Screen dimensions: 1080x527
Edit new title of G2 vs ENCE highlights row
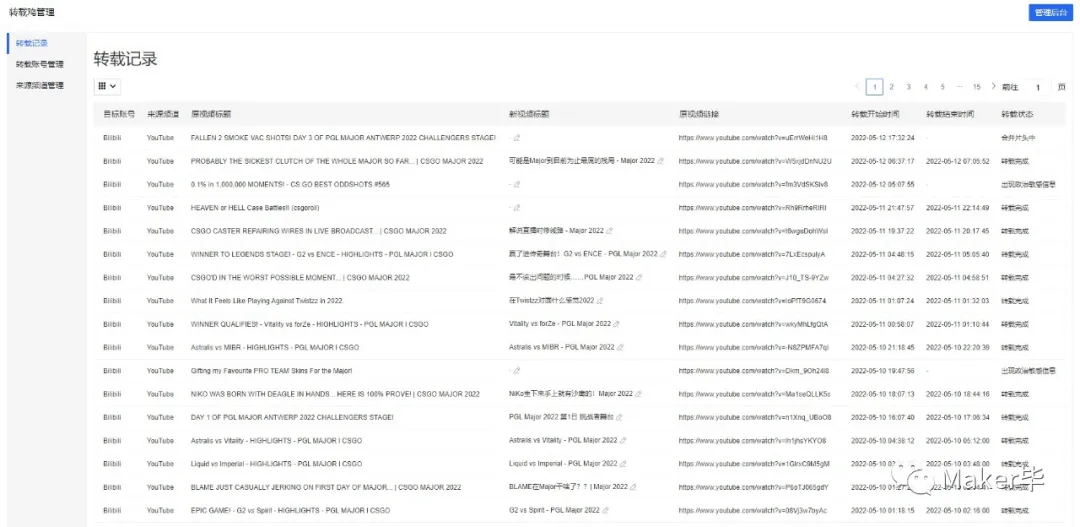pos(663,254)
